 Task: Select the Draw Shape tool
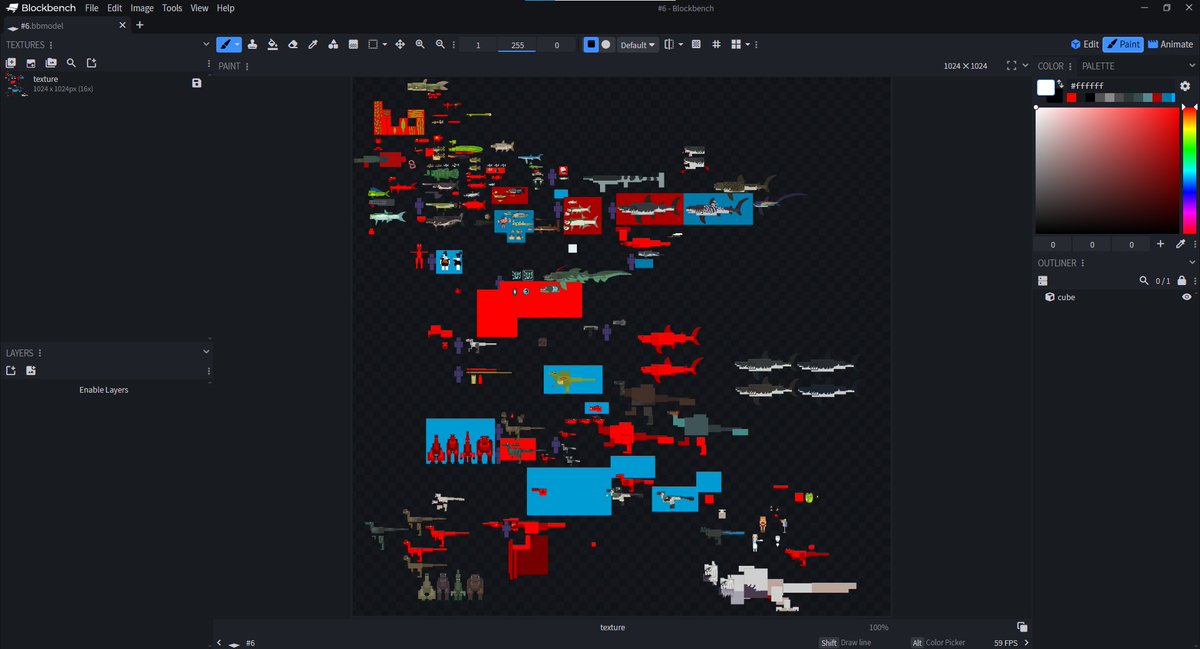333,44
